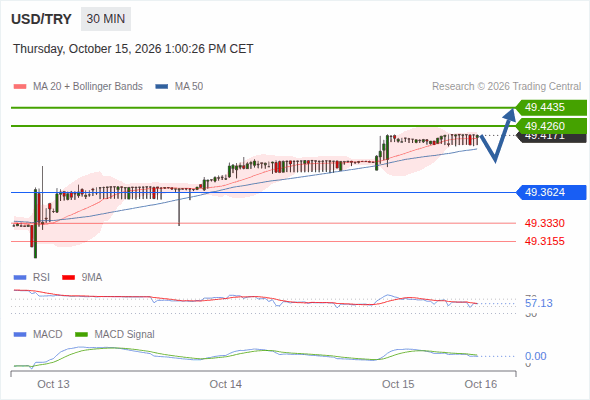Select the 49.4260 resistance level tag
590x400 pixels.
point(551,126)
